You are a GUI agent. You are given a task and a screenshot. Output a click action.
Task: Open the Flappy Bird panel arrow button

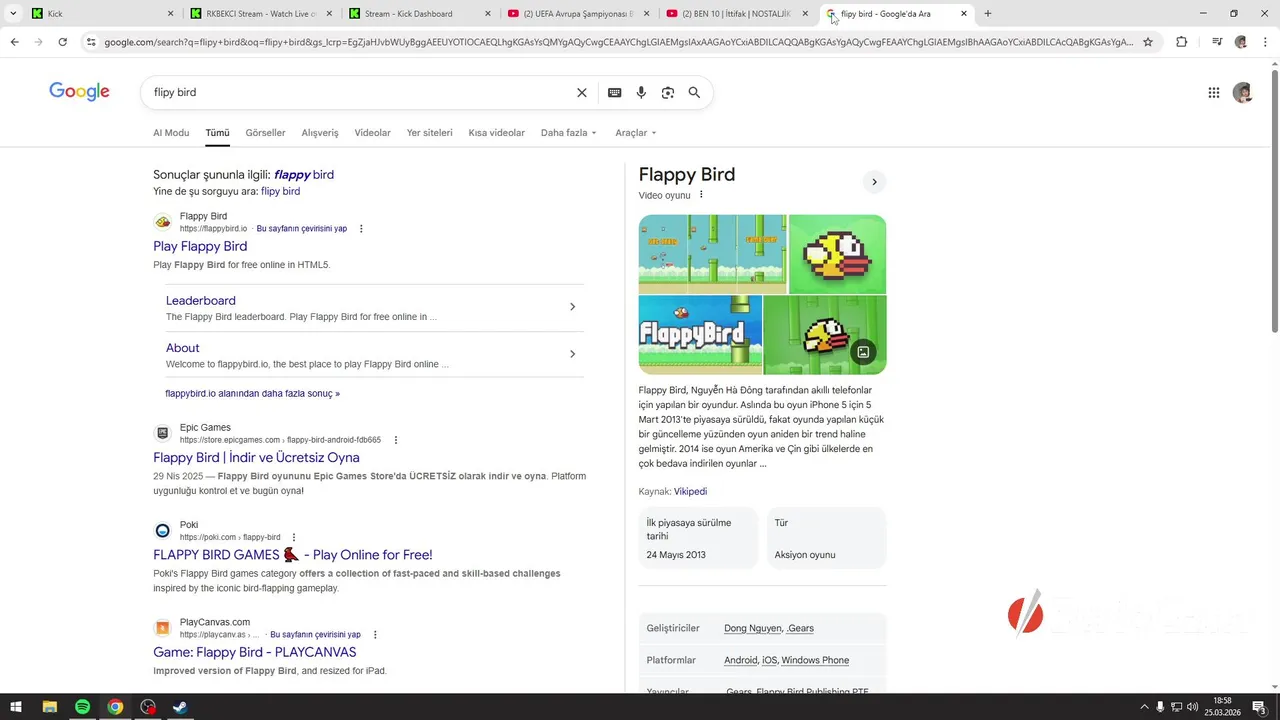tap(874, 182)
